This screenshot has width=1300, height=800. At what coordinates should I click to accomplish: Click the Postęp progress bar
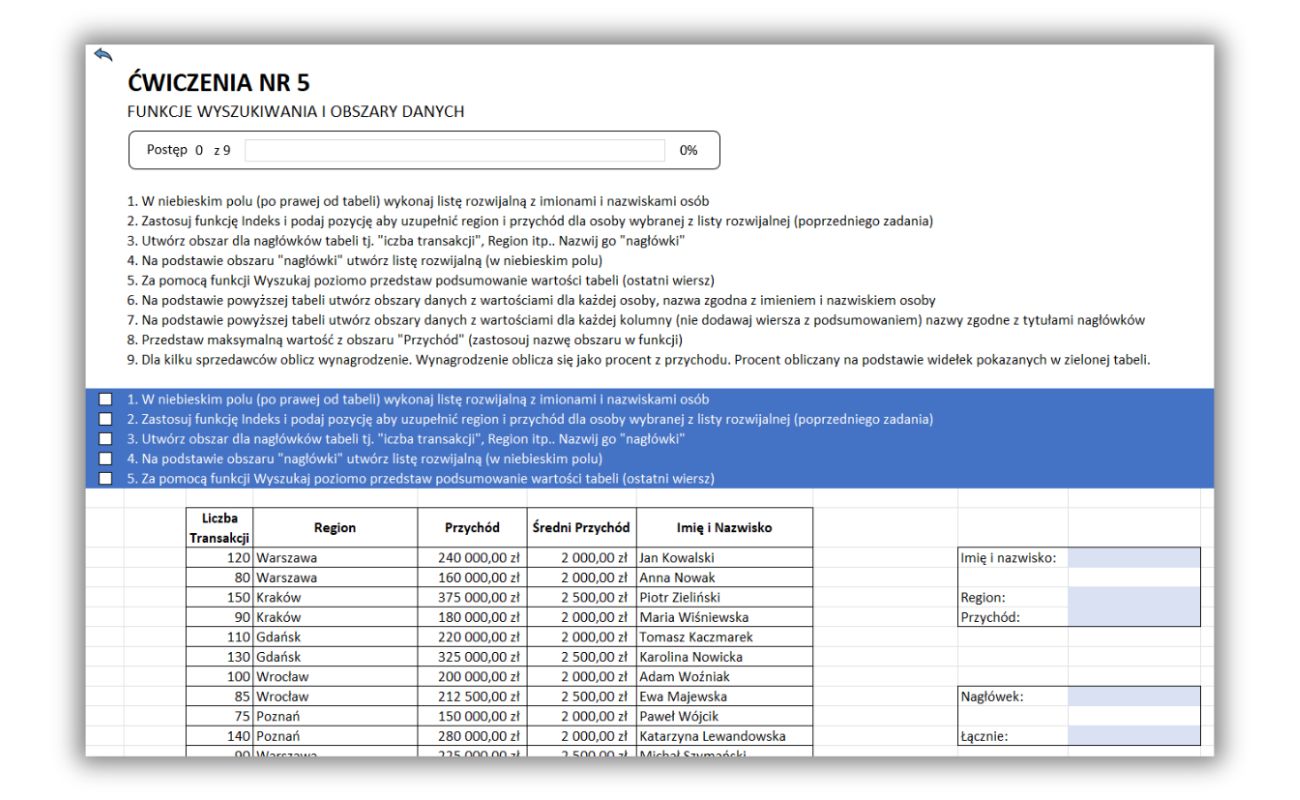(x=455, y=150)
